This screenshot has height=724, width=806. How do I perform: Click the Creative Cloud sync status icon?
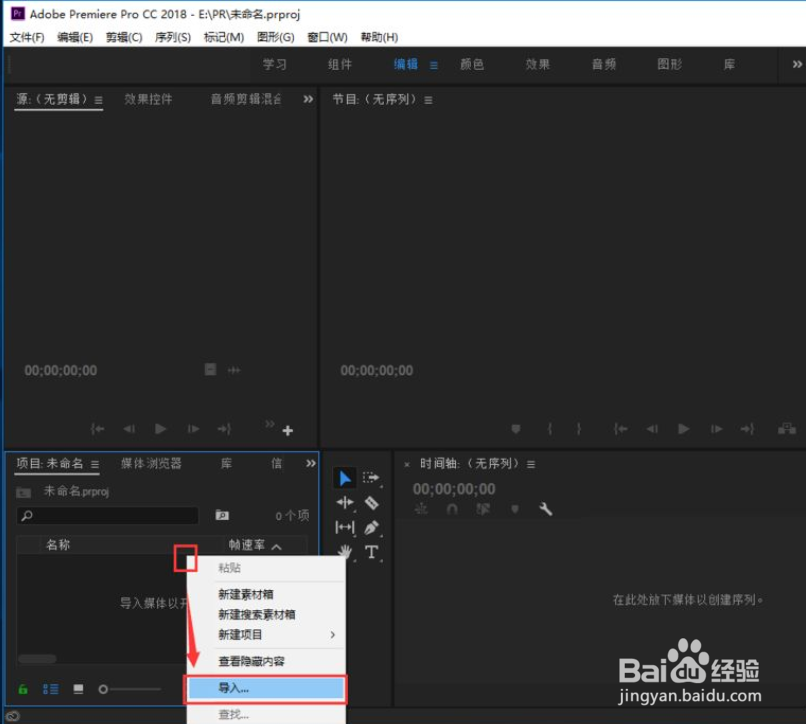click(x=12, y=716)
